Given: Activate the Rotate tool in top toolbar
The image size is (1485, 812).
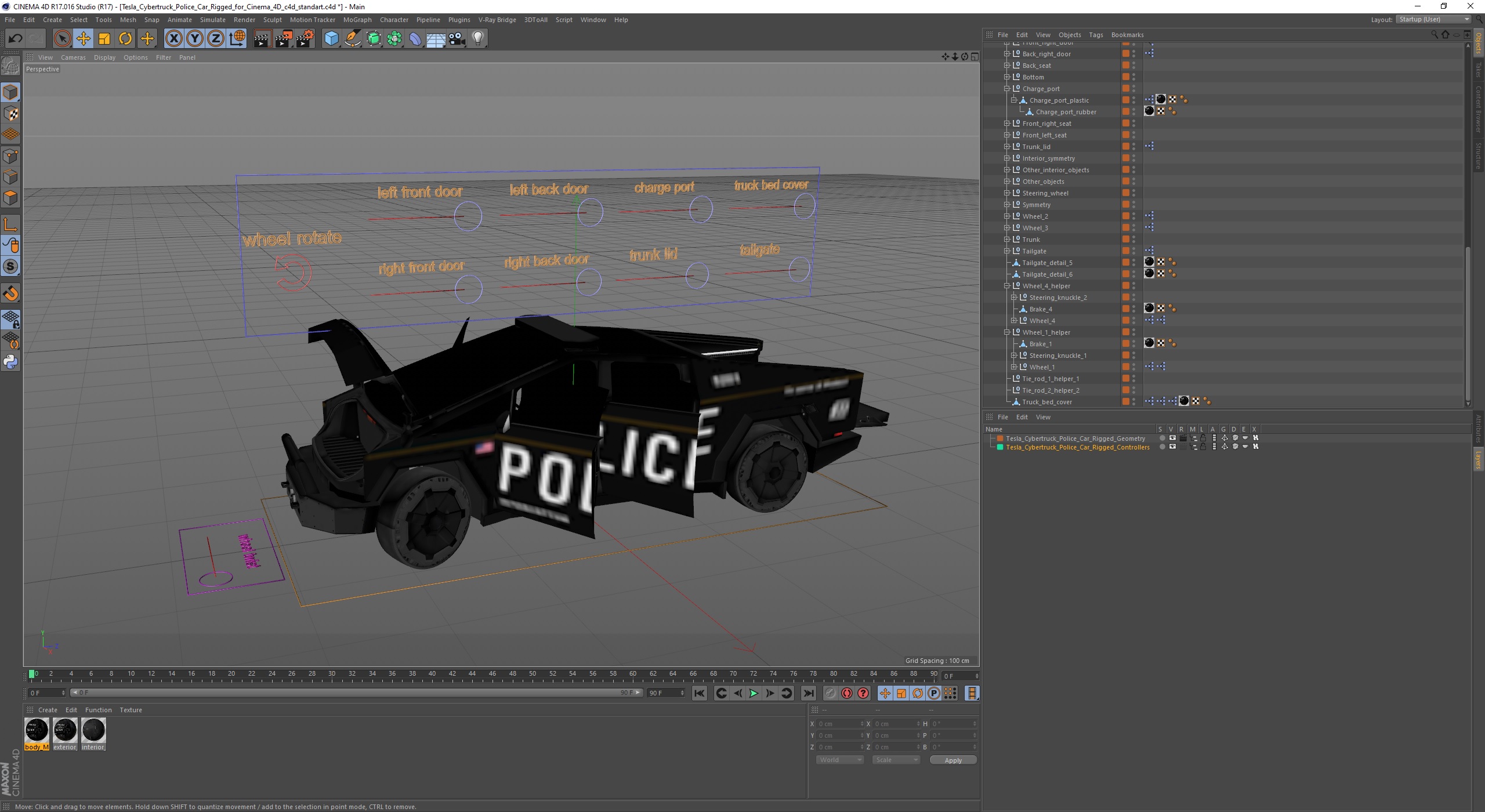Looking at the screenshot, I should 125,39.
